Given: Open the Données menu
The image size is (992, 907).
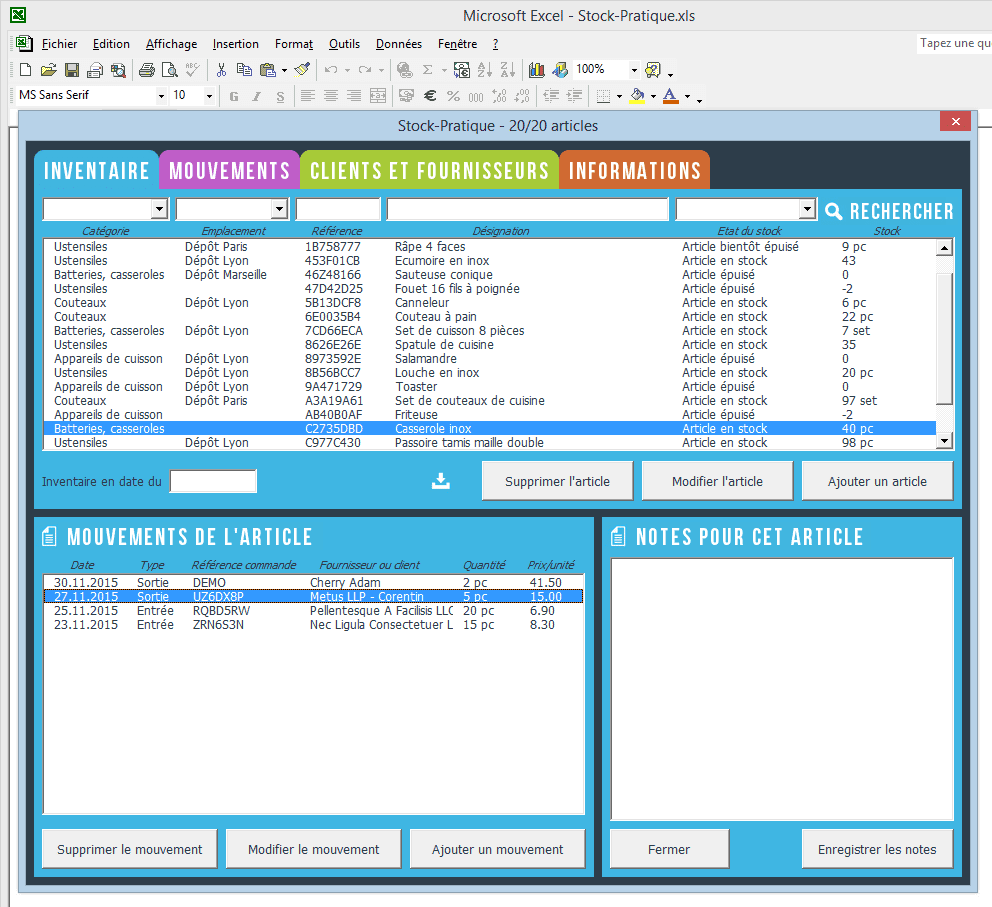Looking at the screenshot, I should [x=398, y=44].
